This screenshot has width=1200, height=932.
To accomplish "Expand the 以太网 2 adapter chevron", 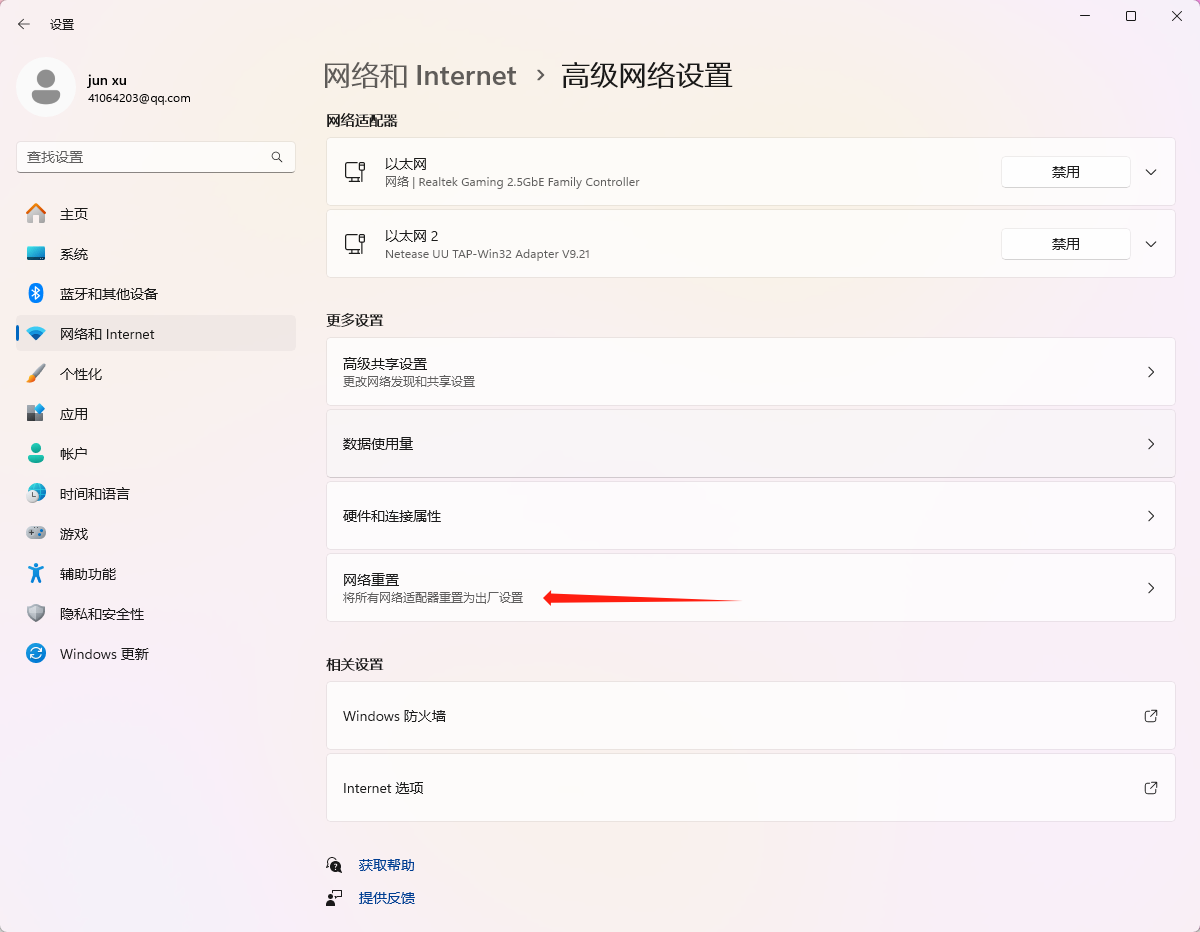I will pyautogui.click(x=1151, y=244).
